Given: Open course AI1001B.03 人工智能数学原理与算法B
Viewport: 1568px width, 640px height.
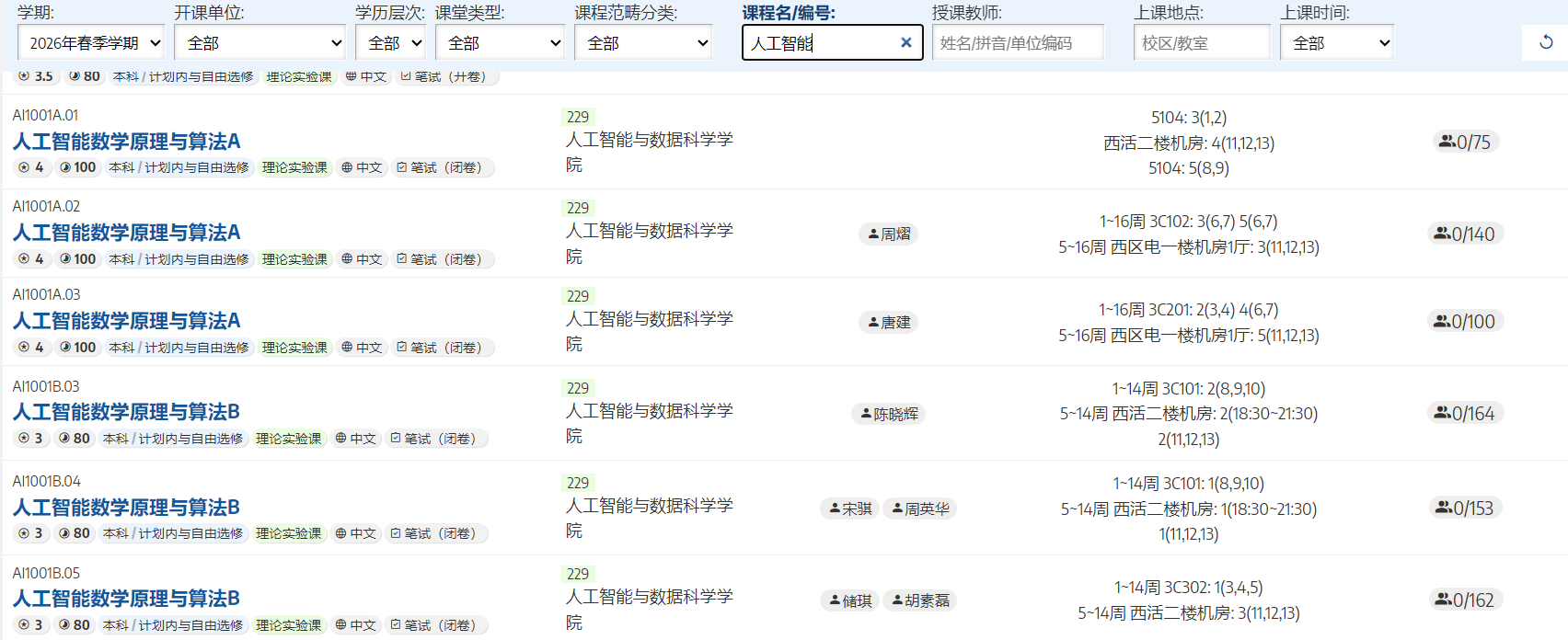Looking at the screenshot, I should click(x=126, y=412).
